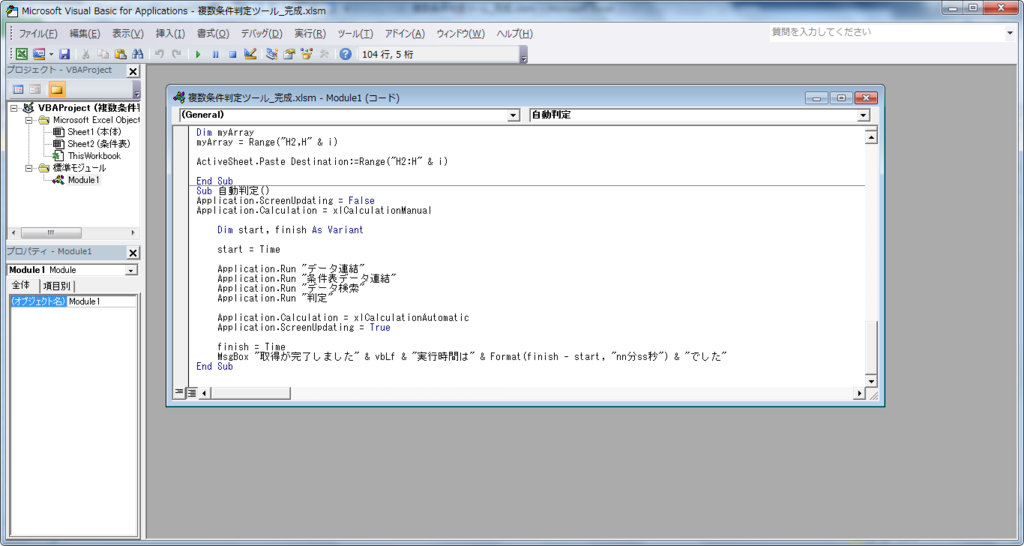Open the 表示(V) menu
This screenshot has height=546, width=1024.
tap(127, 34)
